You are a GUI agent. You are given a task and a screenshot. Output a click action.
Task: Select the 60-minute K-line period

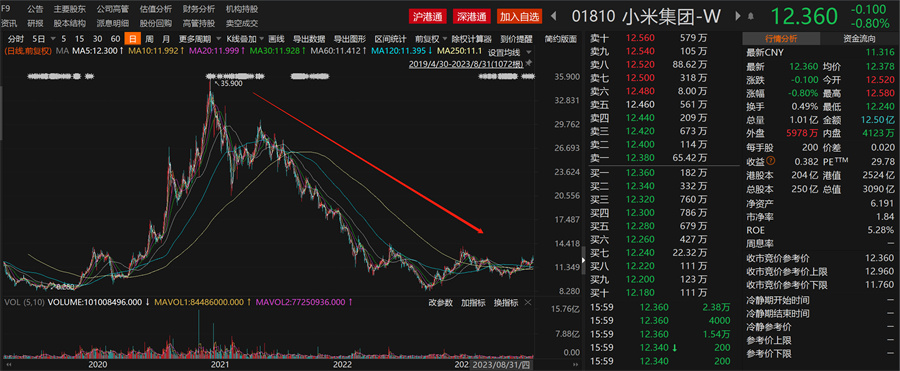pyautogui.click(x=115, y=39)
